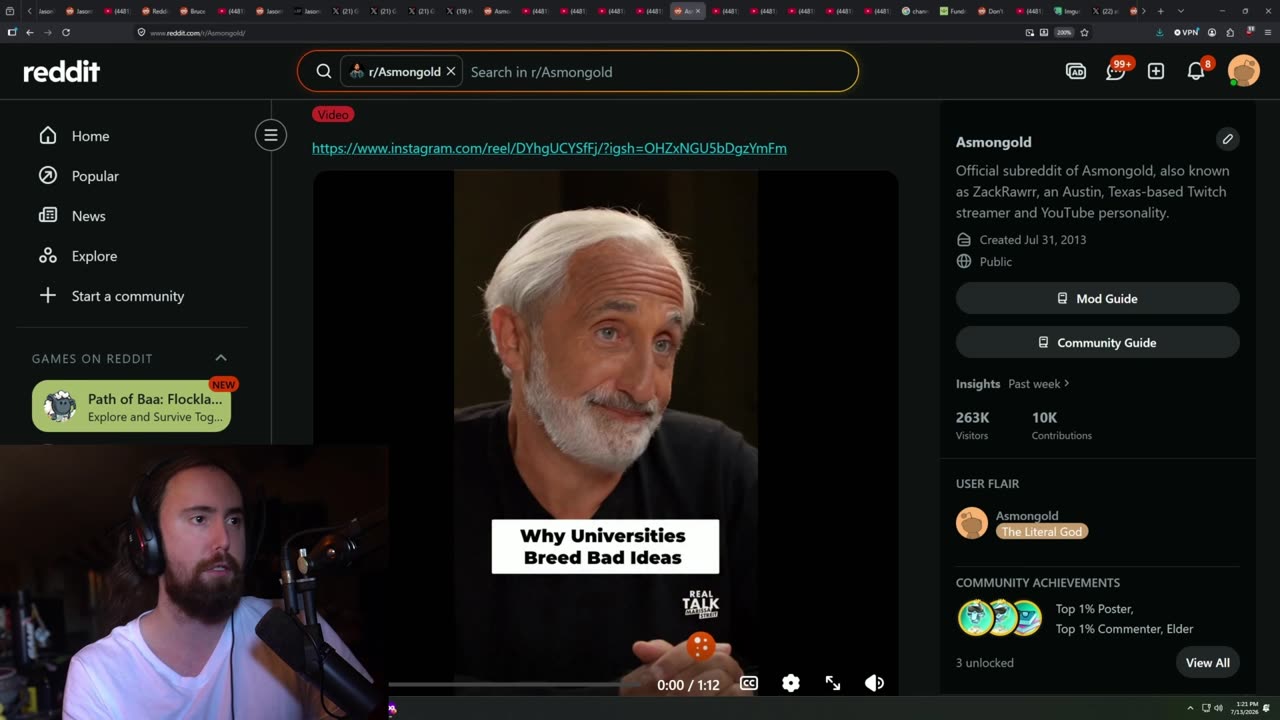
Task: Collapse the Games on Reddit section
Action: click(x=221, y=358)
